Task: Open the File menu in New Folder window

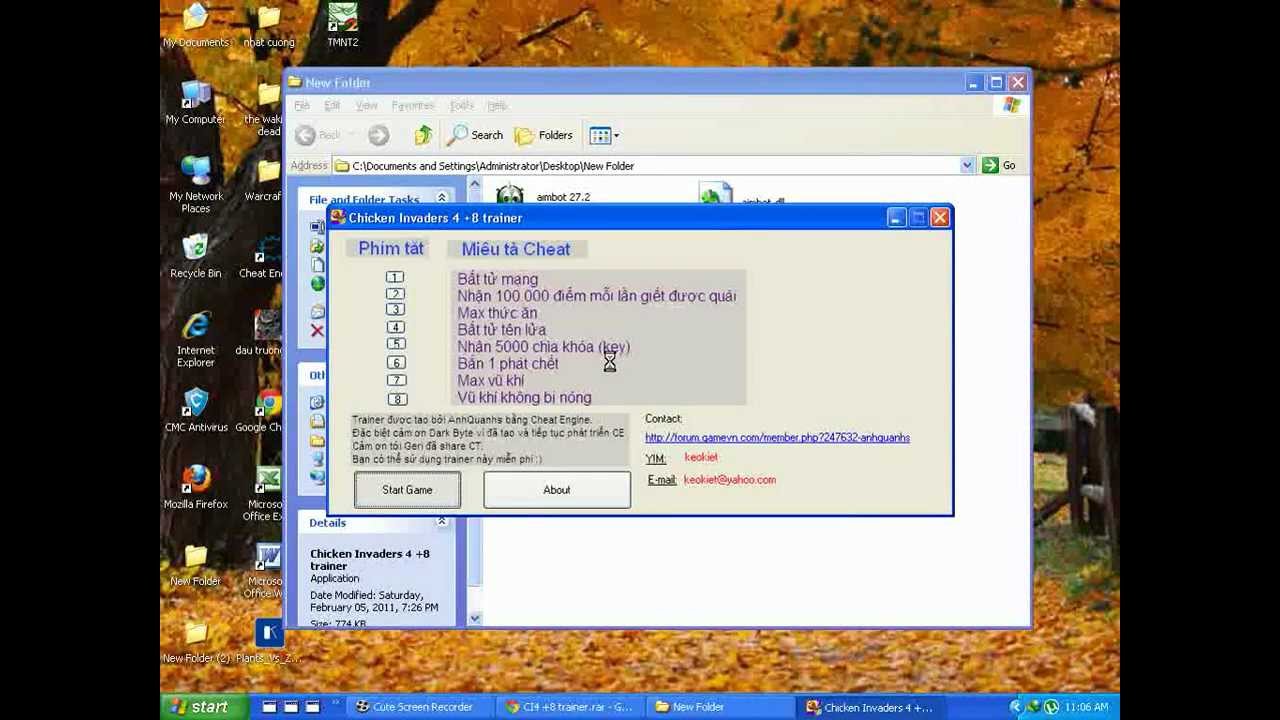Action: coord(302,105)
